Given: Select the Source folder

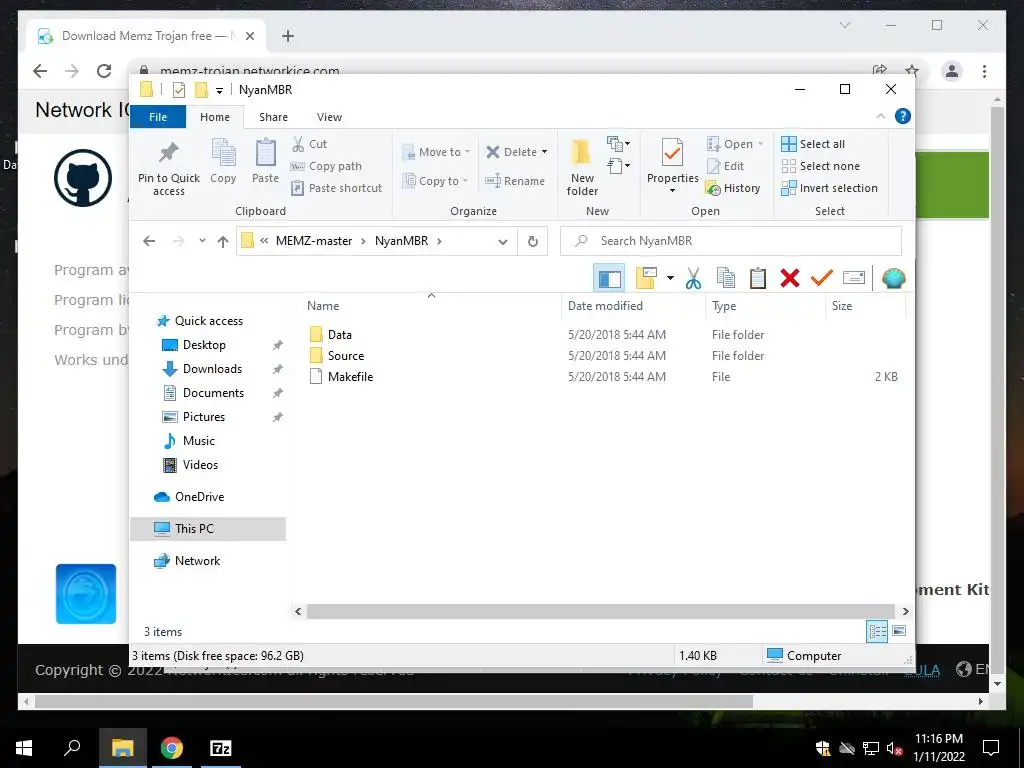Looking at the screenshot, I should click(346, 356).
